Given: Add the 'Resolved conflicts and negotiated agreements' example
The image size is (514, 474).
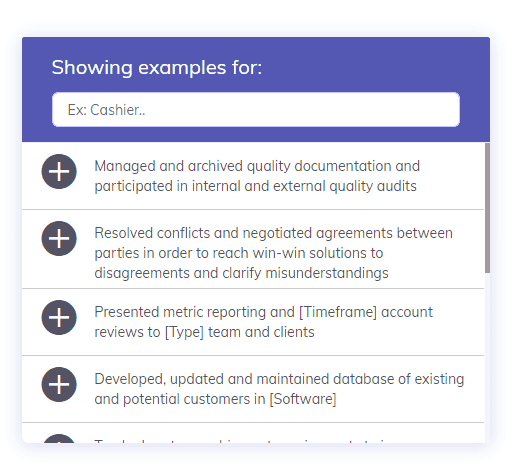Looking at the screenshot, I should [59, 239].
